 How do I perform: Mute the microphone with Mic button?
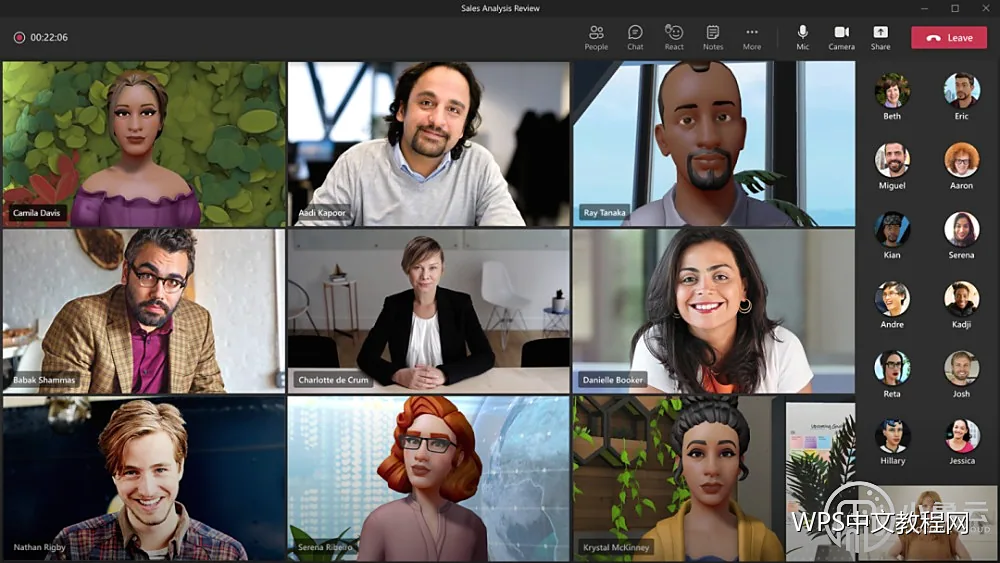tap(802, 38)
